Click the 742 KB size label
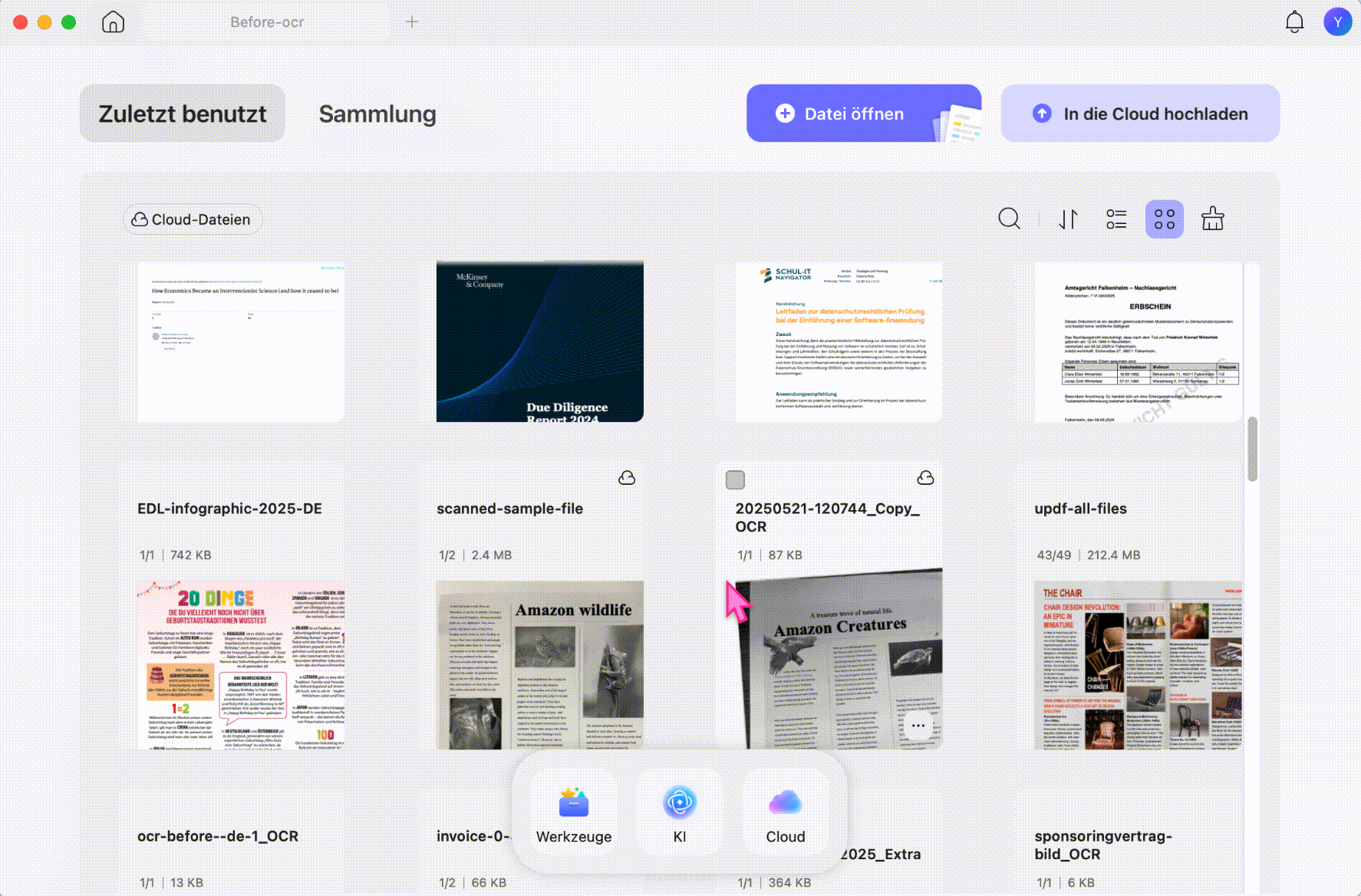The width and height of the screenshot is (1361, 896). pos(190,555)
